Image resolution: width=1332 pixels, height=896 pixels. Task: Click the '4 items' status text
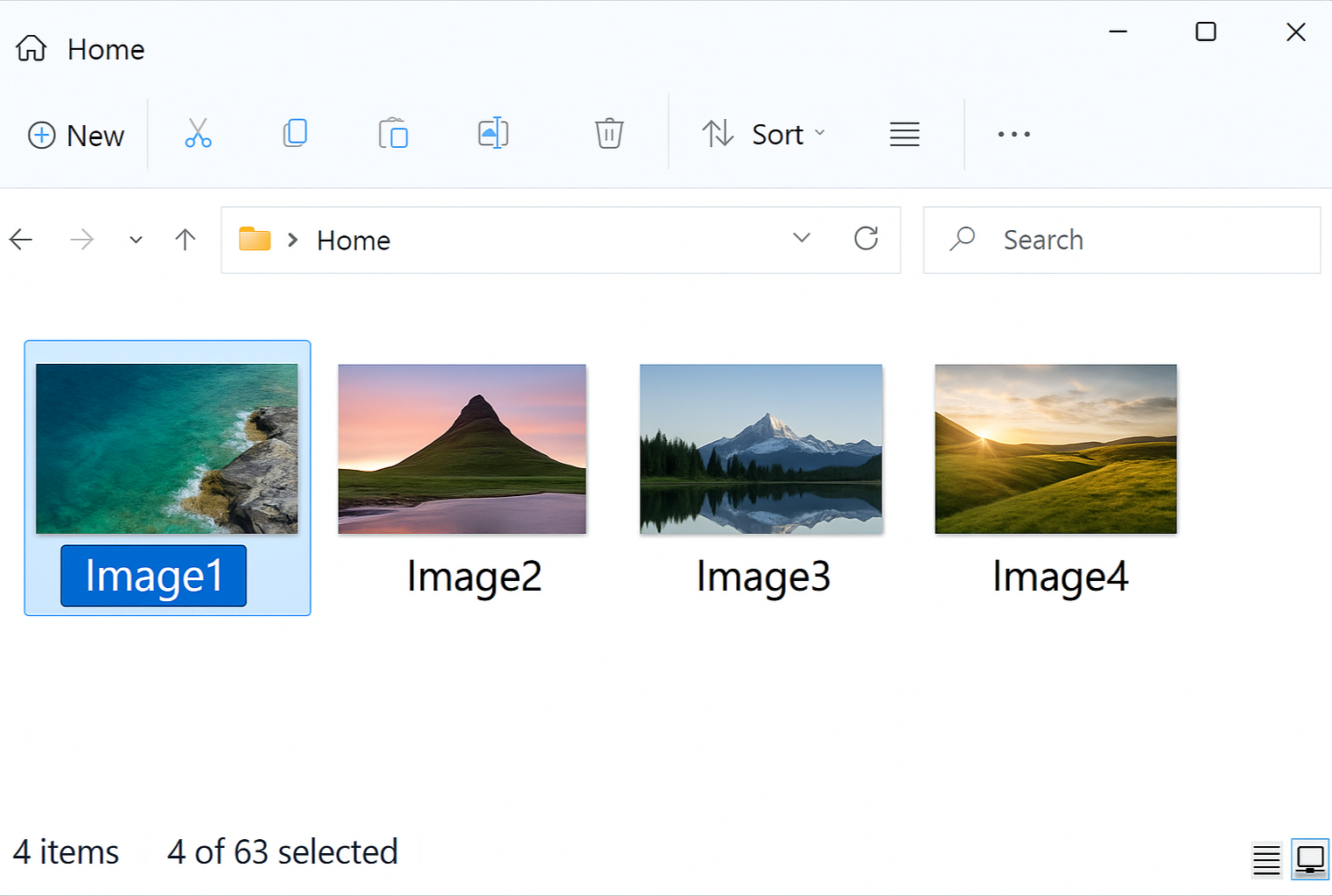coord(66,852)
